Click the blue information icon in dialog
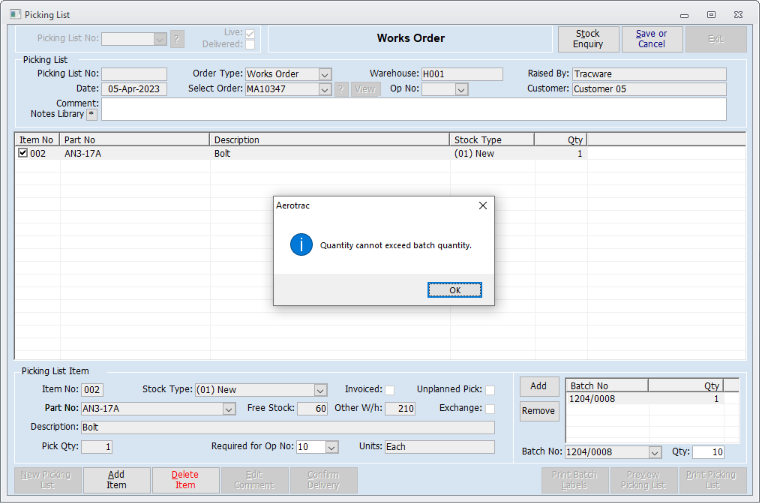 tap(301, 245)
